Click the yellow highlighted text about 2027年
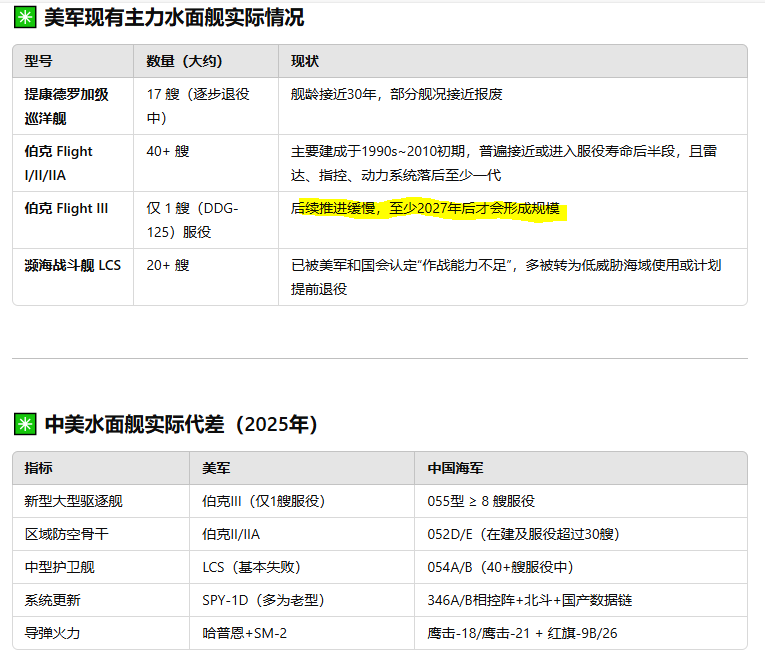Screen dimensions: 765x672 click(430, 210)
